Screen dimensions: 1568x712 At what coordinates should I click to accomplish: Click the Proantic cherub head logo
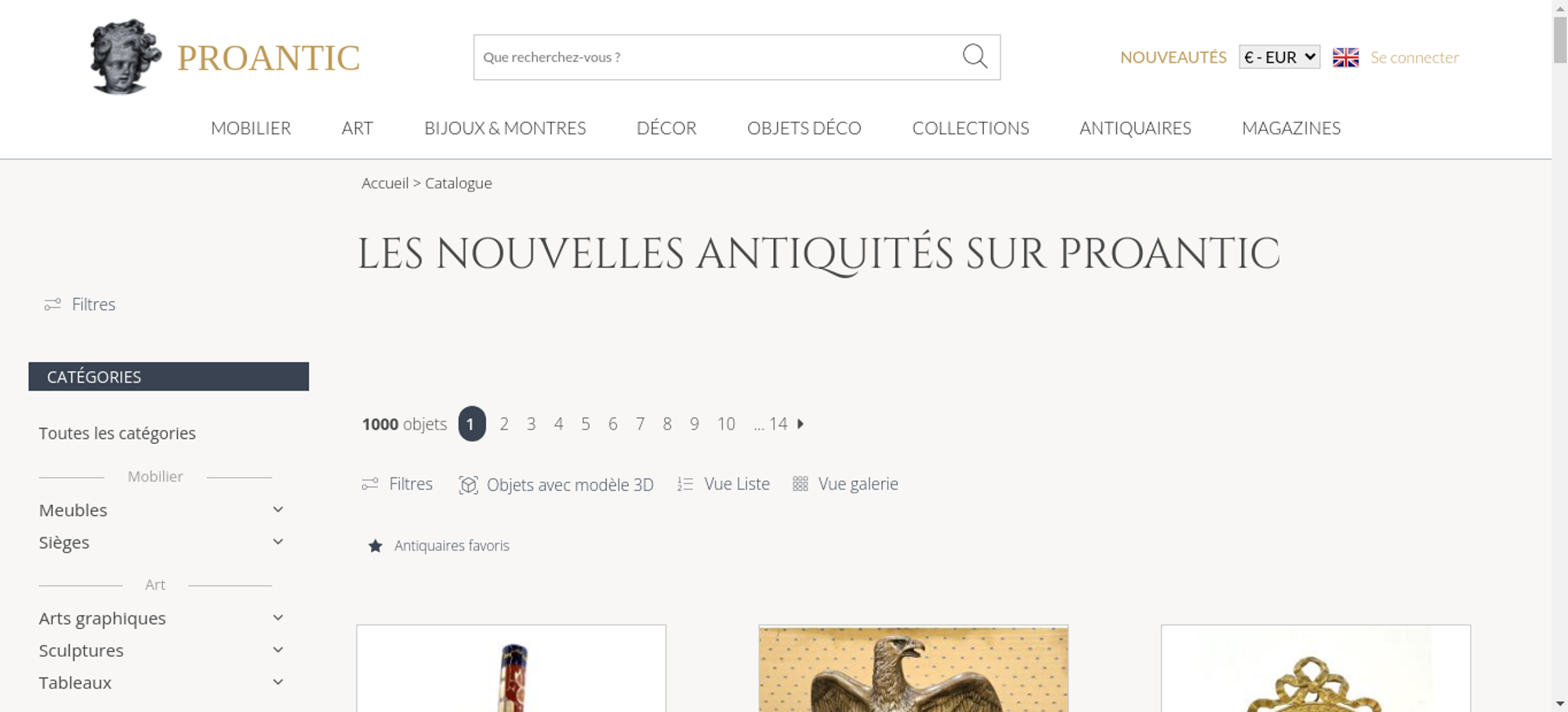pos(125,56)
